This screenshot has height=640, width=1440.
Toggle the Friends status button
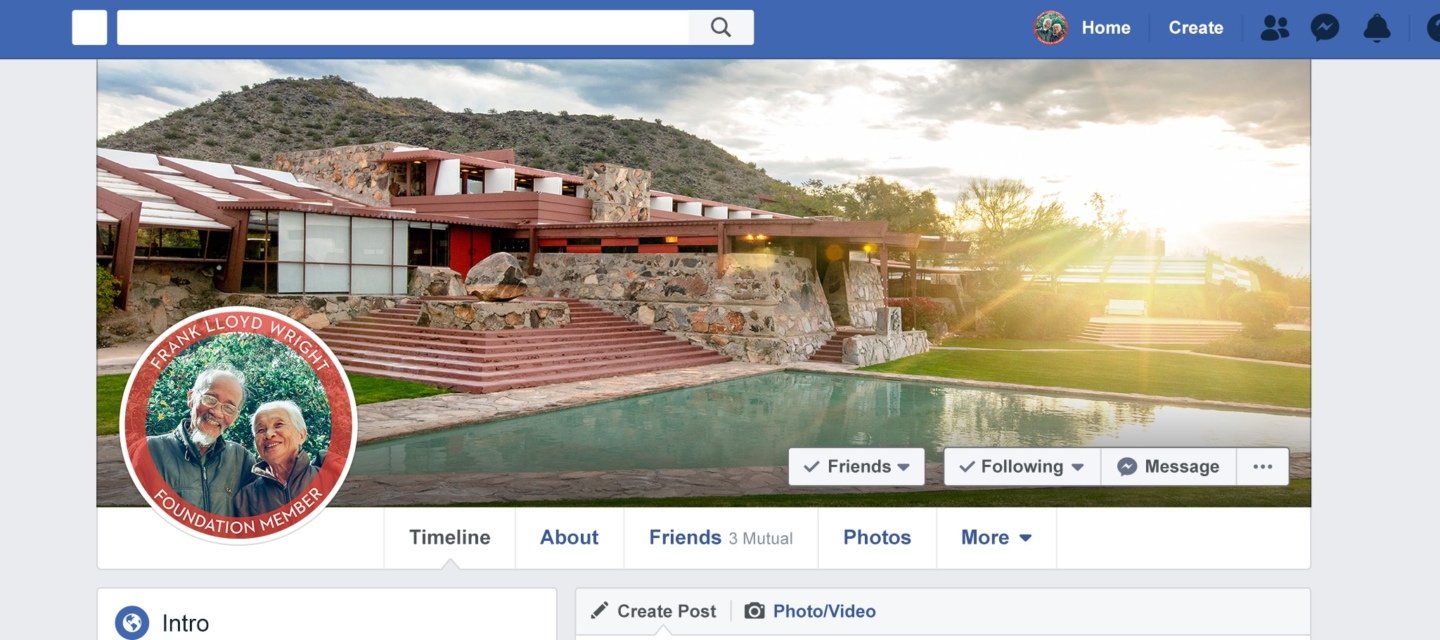point(857,467)
